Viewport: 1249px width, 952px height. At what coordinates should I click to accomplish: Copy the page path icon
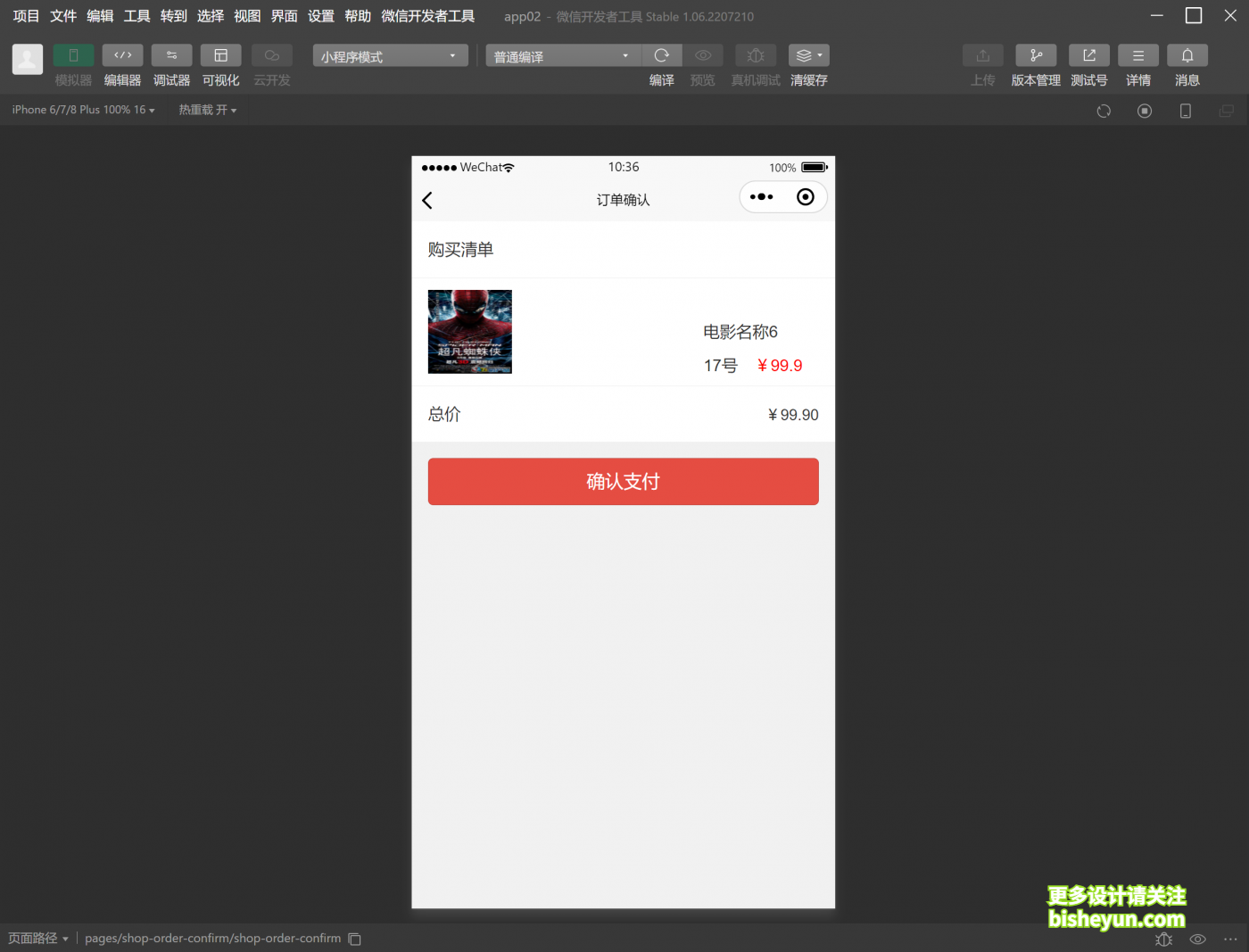[x=354, y=939]
